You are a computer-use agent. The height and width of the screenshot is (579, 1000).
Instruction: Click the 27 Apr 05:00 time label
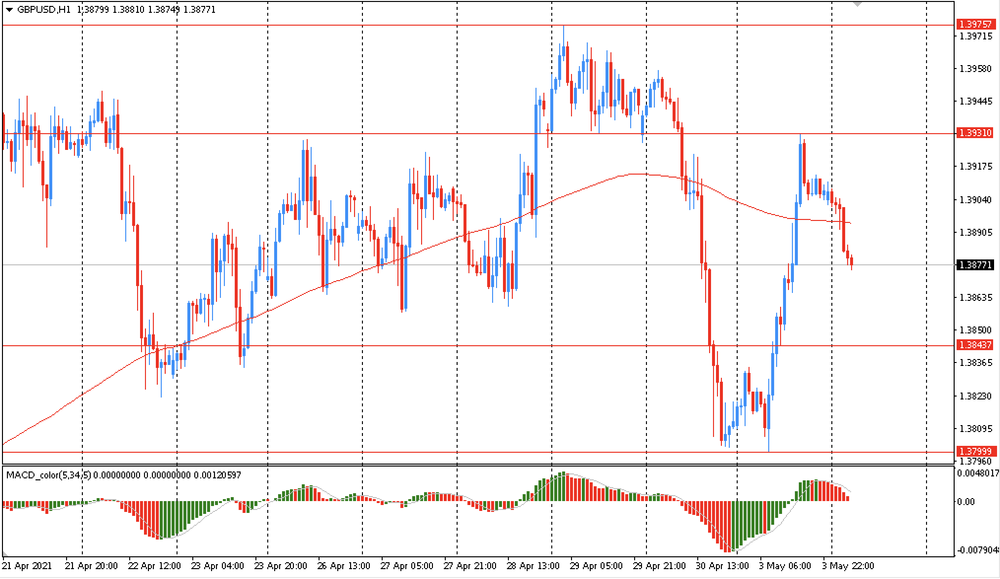click(x=407, y=566)
